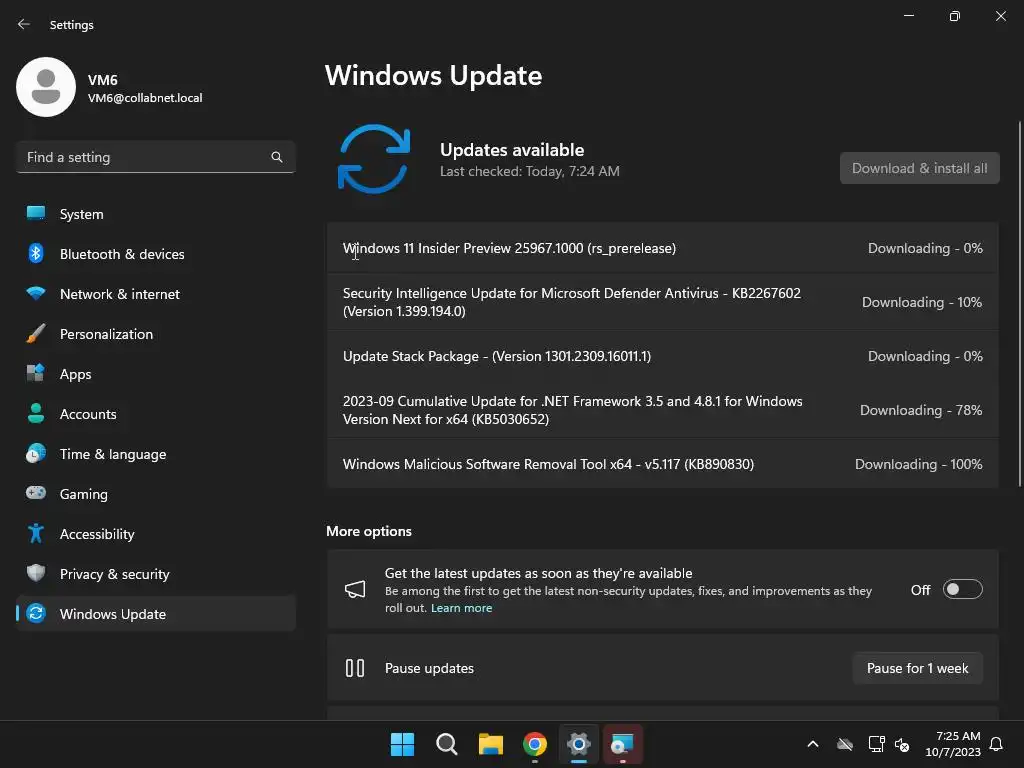Click the Time & language clock icon
The image size is (1024, 768).
pos(36,453)
